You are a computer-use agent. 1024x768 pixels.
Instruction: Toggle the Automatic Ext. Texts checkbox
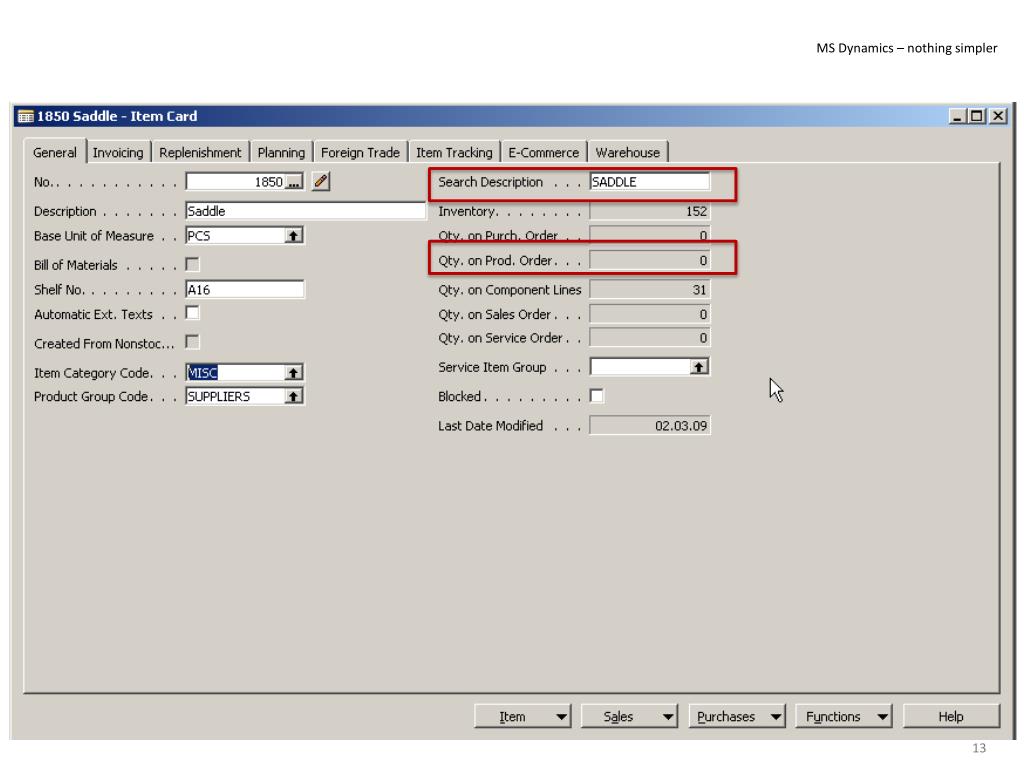(x=192, y=313)
